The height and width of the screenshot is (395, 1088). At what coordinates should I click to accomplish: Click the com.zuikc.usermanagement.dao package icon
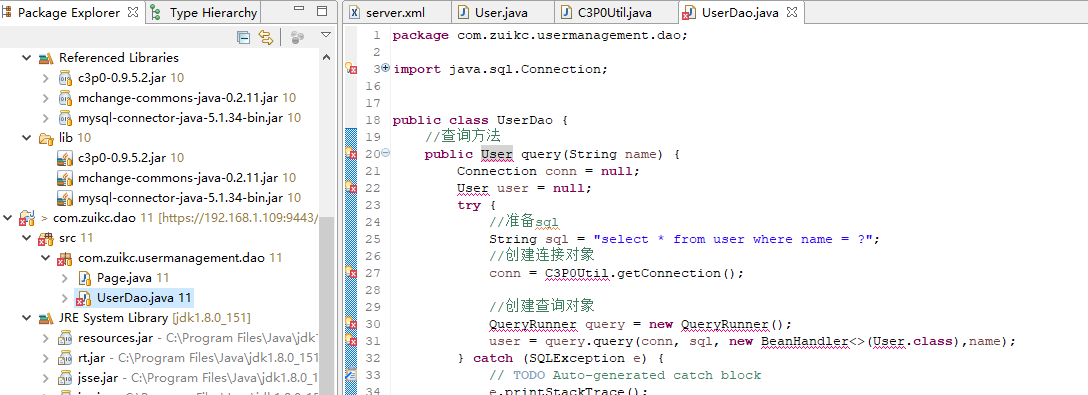coord(65,258)
